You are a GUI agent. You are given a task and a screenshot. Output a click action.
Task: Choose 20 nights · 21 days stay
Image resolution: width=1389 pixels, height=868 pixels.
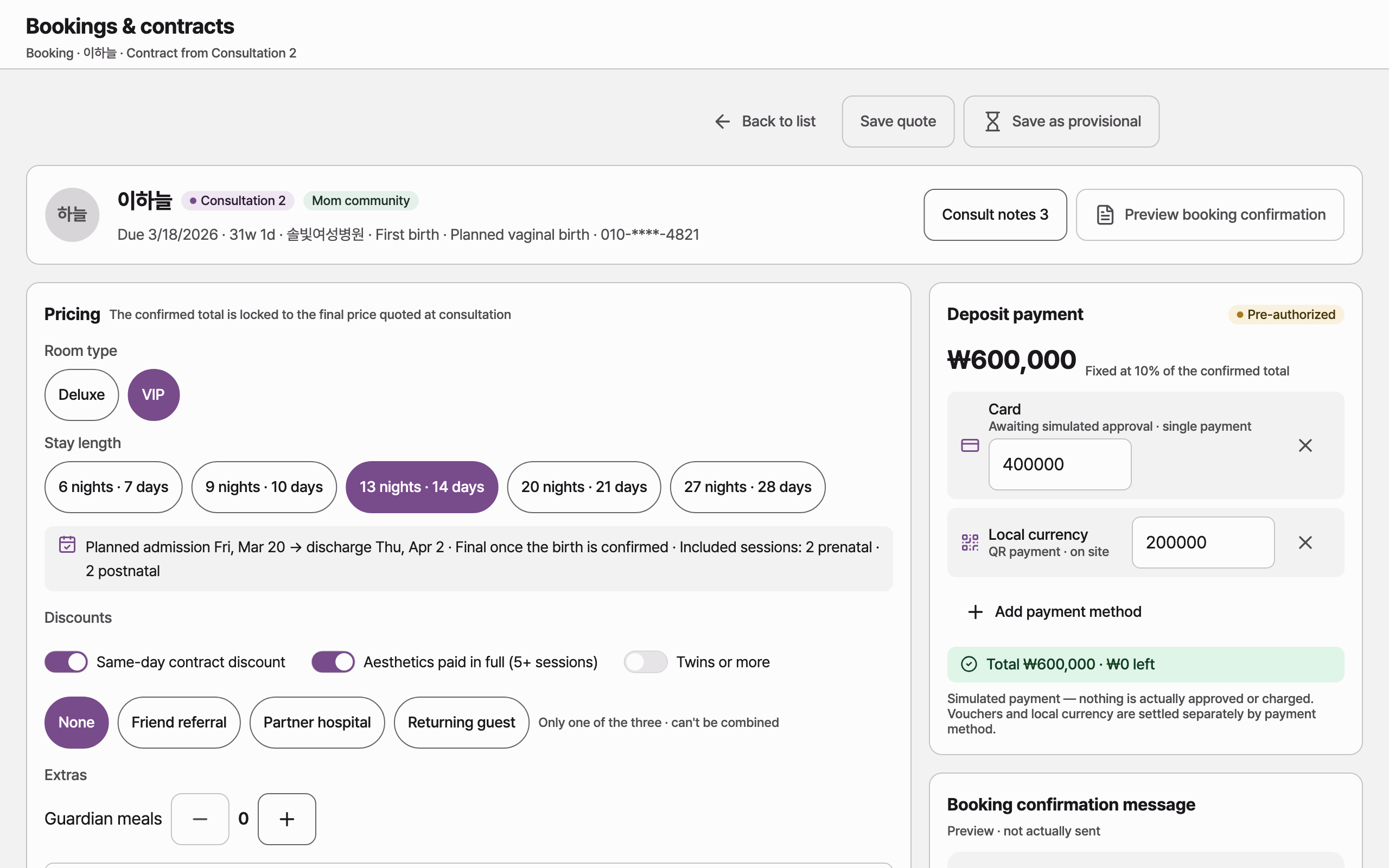[584, 487]
